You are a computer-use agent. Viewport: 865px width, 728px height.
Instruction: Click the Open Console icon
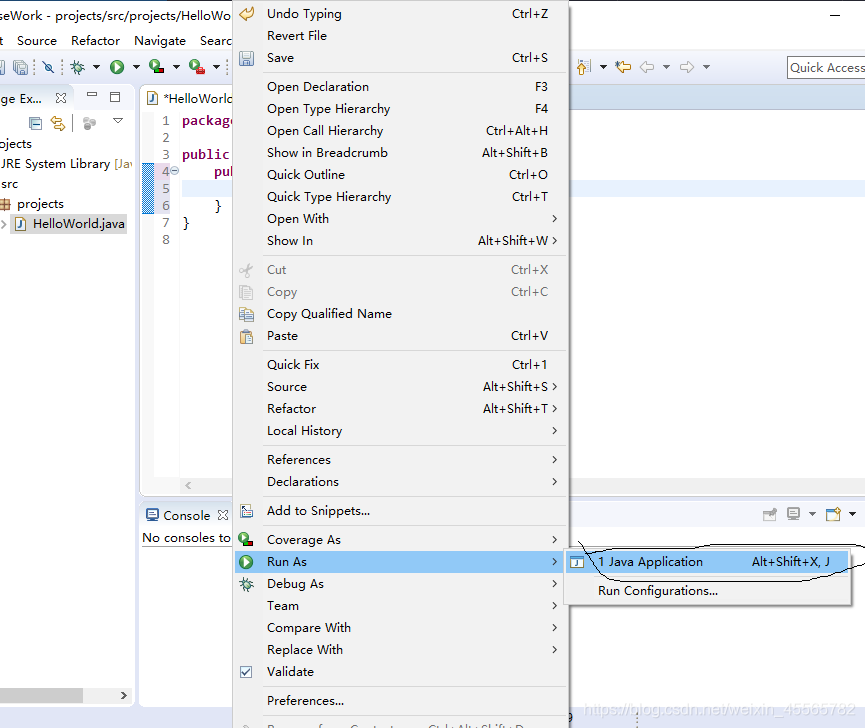click(x=833, y=514)
